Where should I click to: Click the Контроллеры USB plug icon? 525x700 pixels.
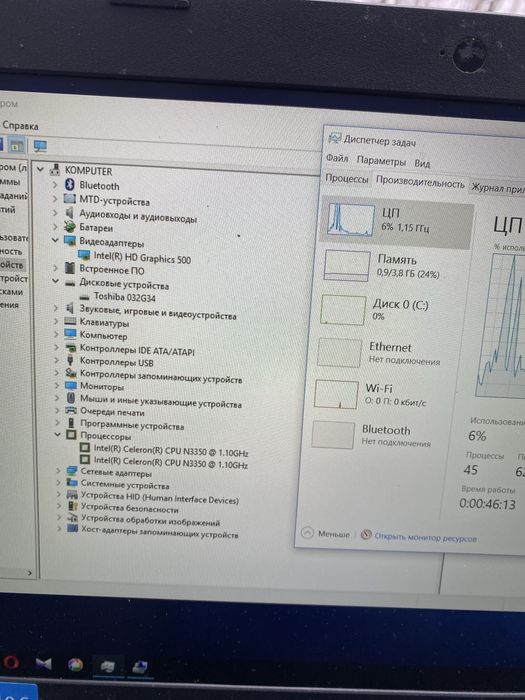coord(71,360)
